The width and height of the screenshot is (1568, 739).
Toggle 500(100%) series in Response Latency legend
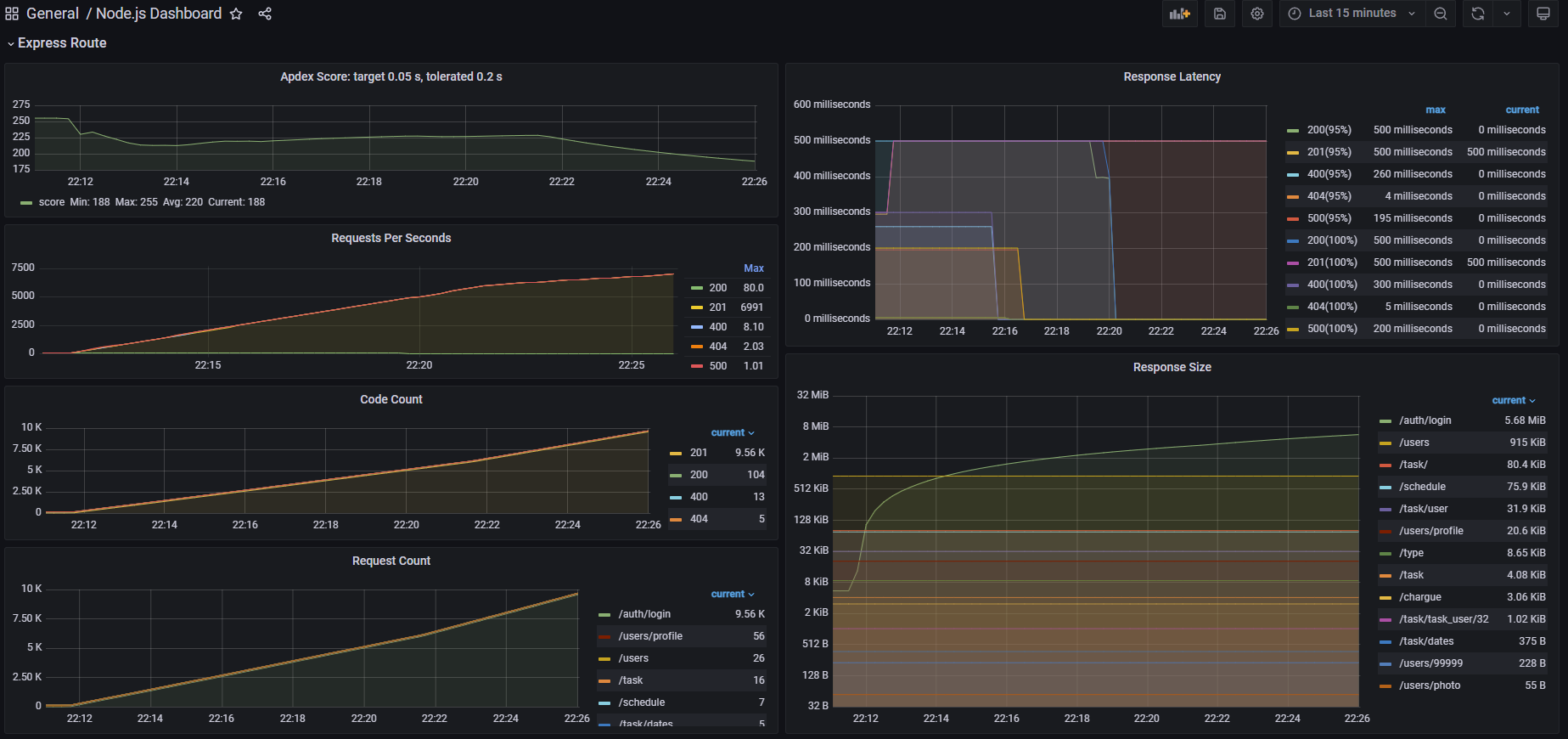pos(1332,329)
